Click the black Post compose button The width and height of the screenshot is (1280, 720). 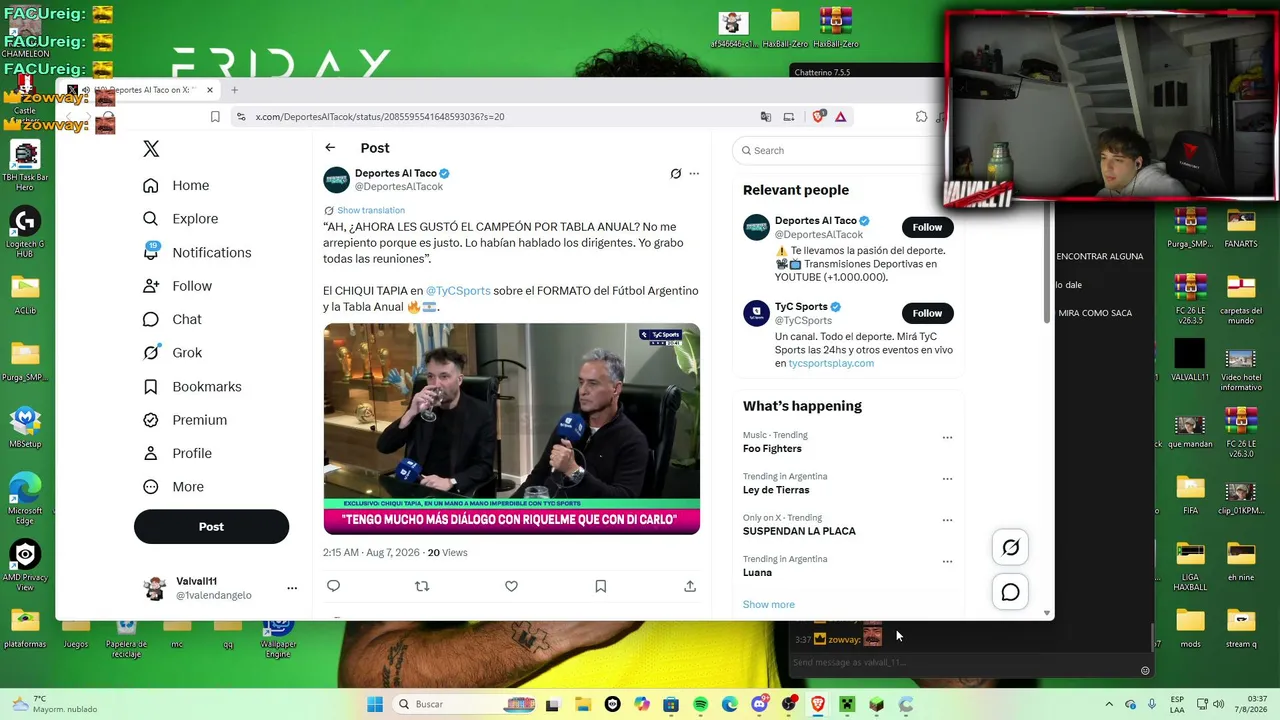[211, 527]
